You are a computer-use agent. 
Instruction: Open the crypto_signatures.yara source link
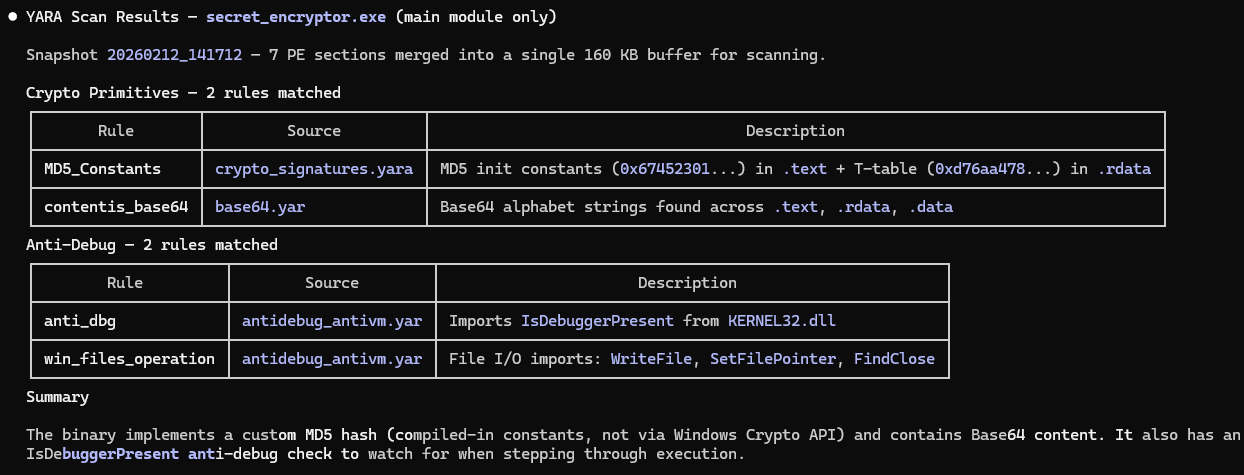pyautogui.click(x=314, y=169)
